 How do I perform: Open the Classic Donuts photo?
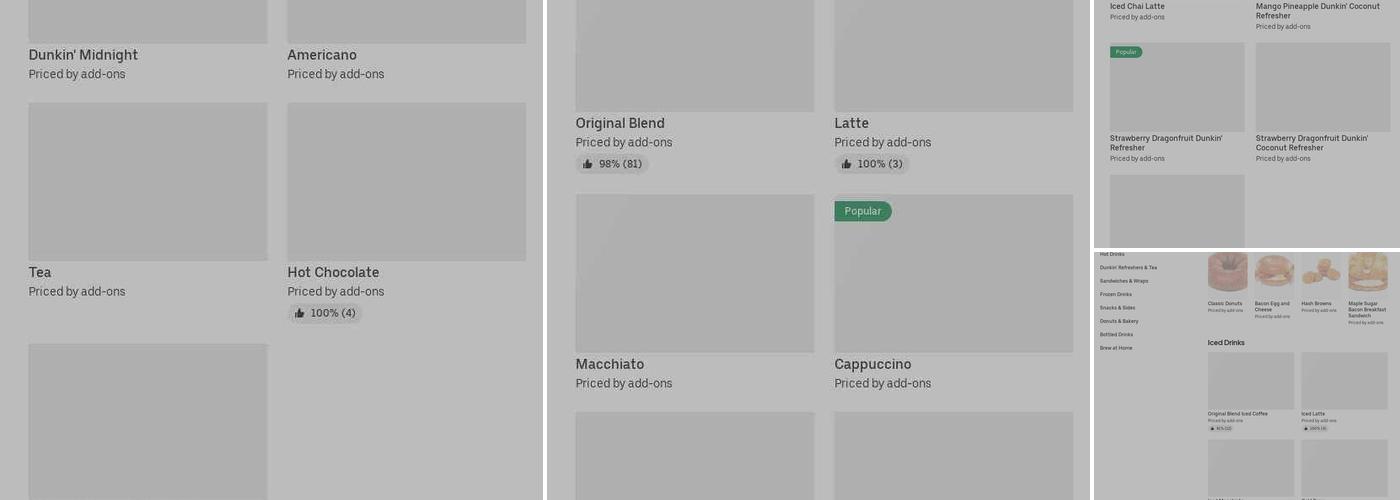1228,272
